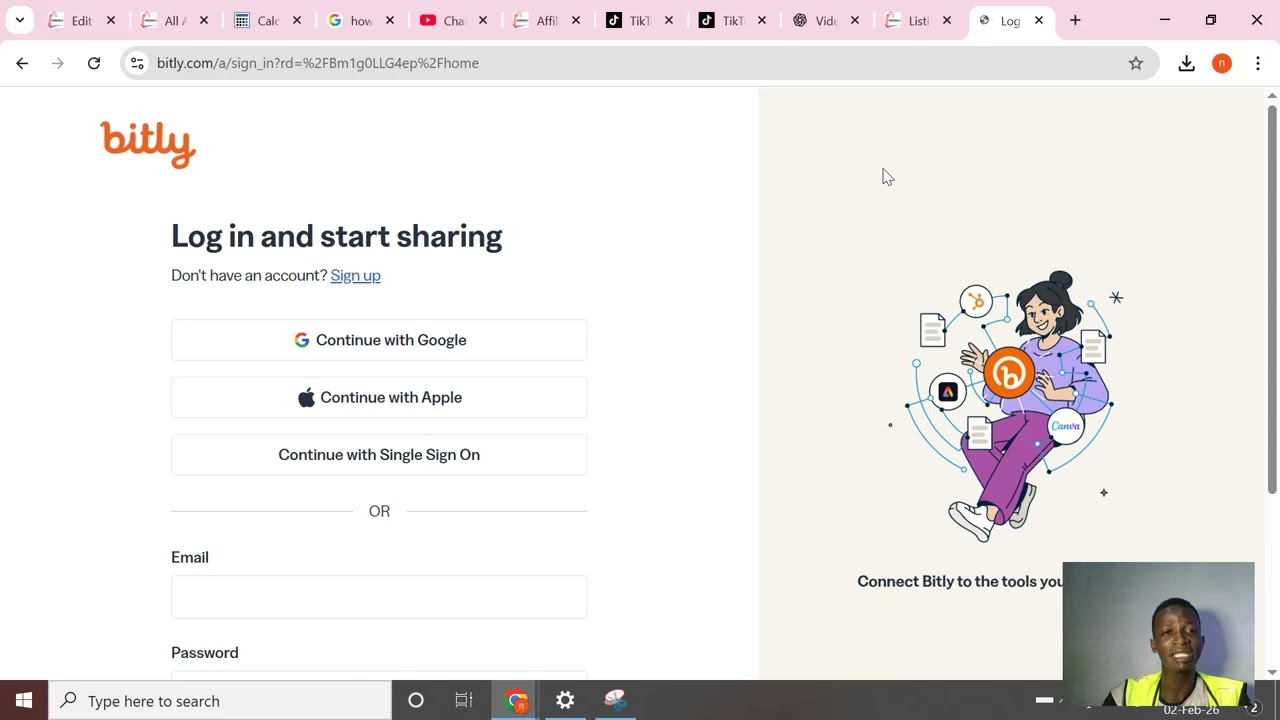Close the YouTube Cha tab
This screenshot has width=1280, height=720.
pos(483,20)
